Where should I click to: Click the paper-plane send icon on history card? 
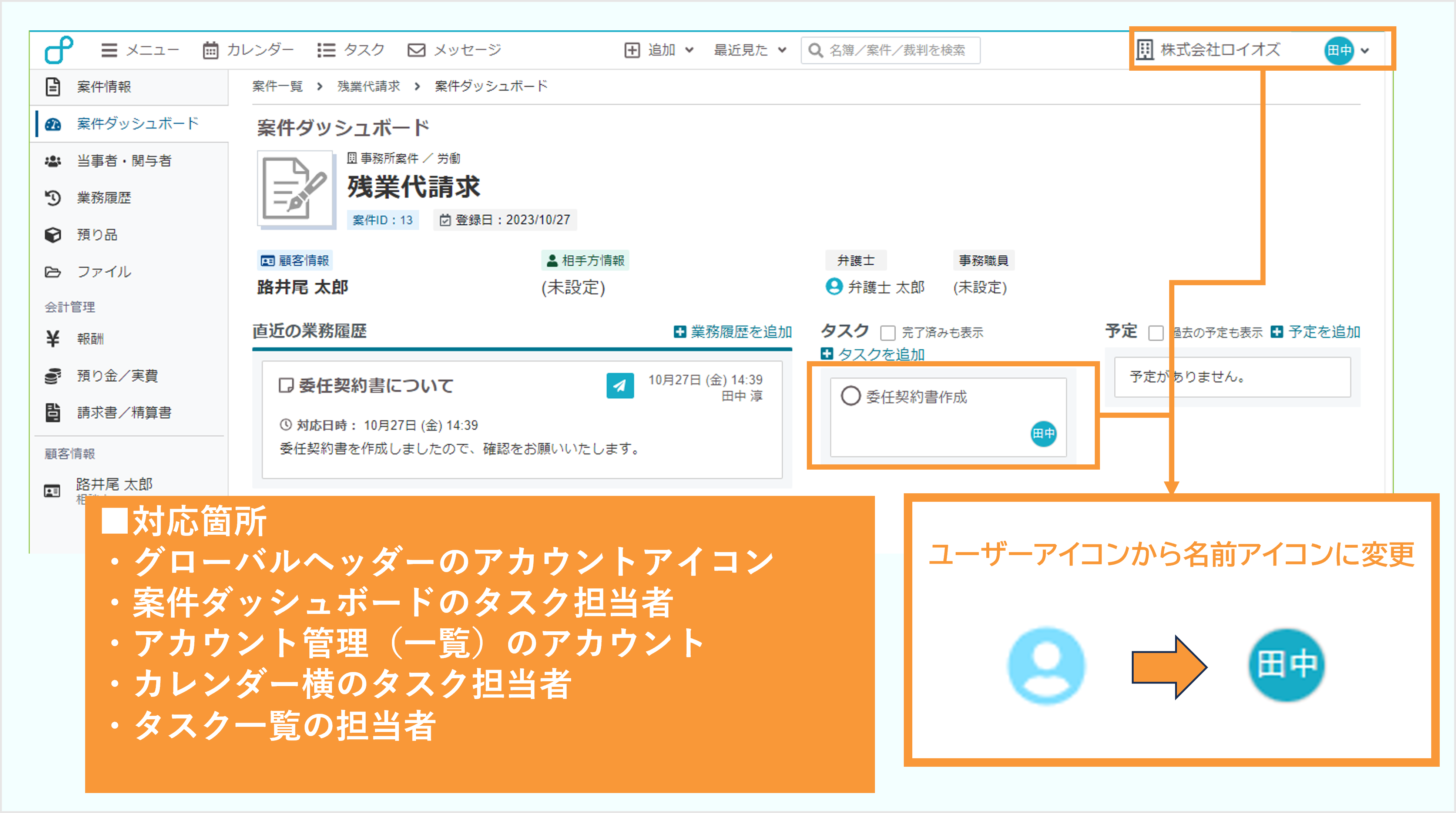620,386
